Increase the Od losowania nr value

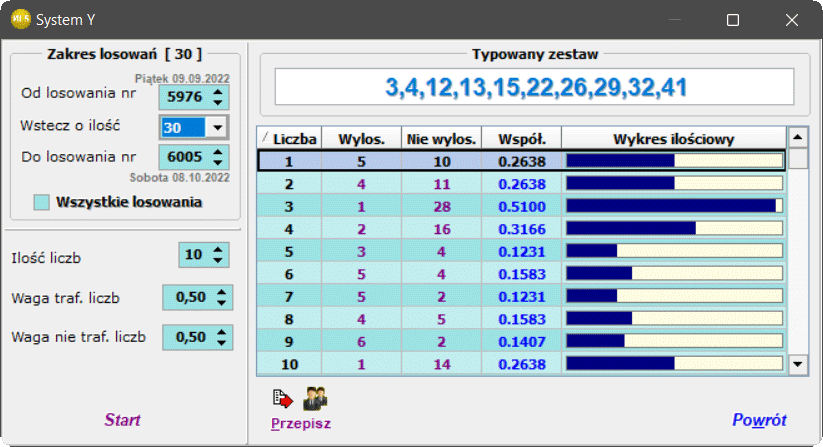tap(218, 92)
